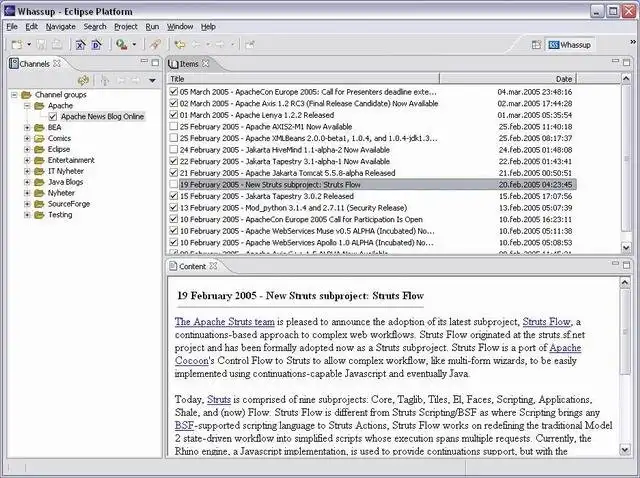Click the External Tools run icon

(x=121, y=44)
